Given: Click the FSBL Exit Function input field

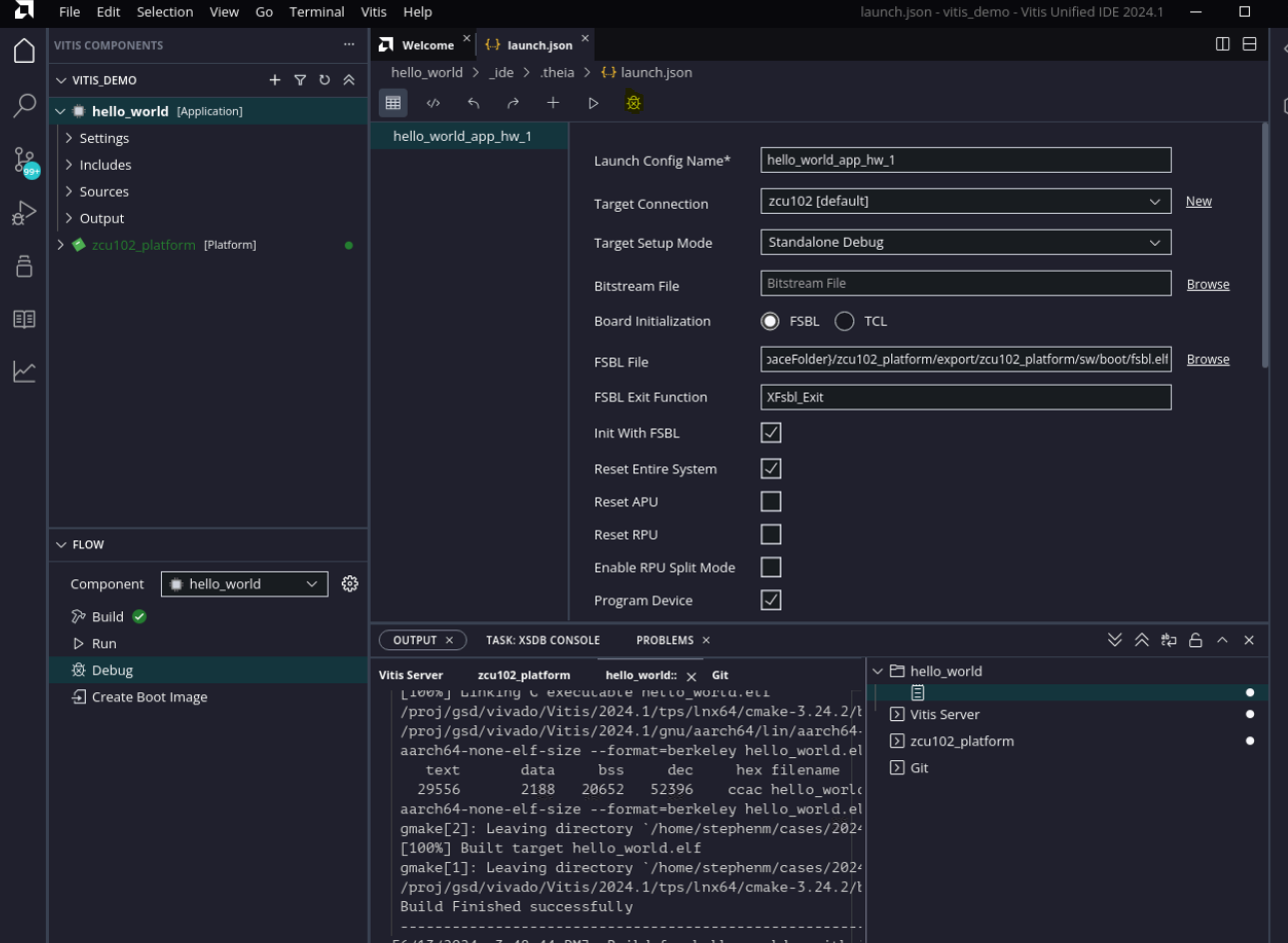Looking at the screenshot, I should 965,397.
